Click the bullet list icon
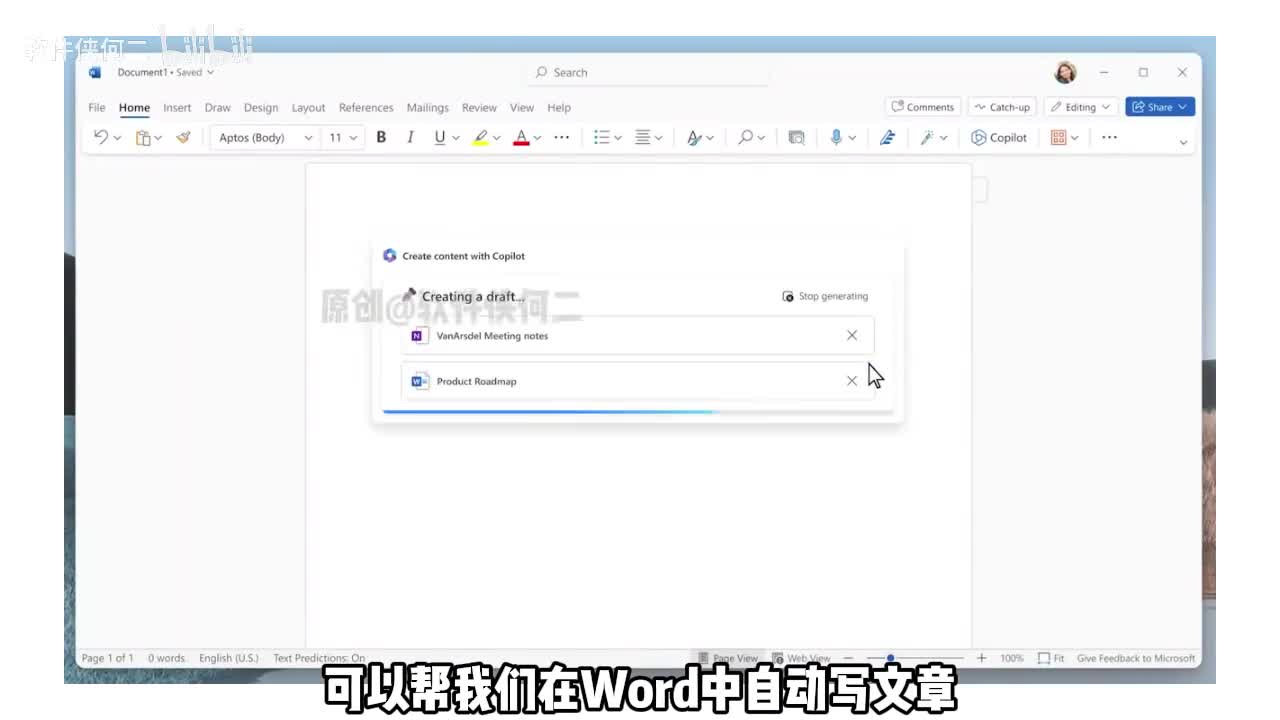Viewport: 1280px width, 720px height. tap(602, 138)
